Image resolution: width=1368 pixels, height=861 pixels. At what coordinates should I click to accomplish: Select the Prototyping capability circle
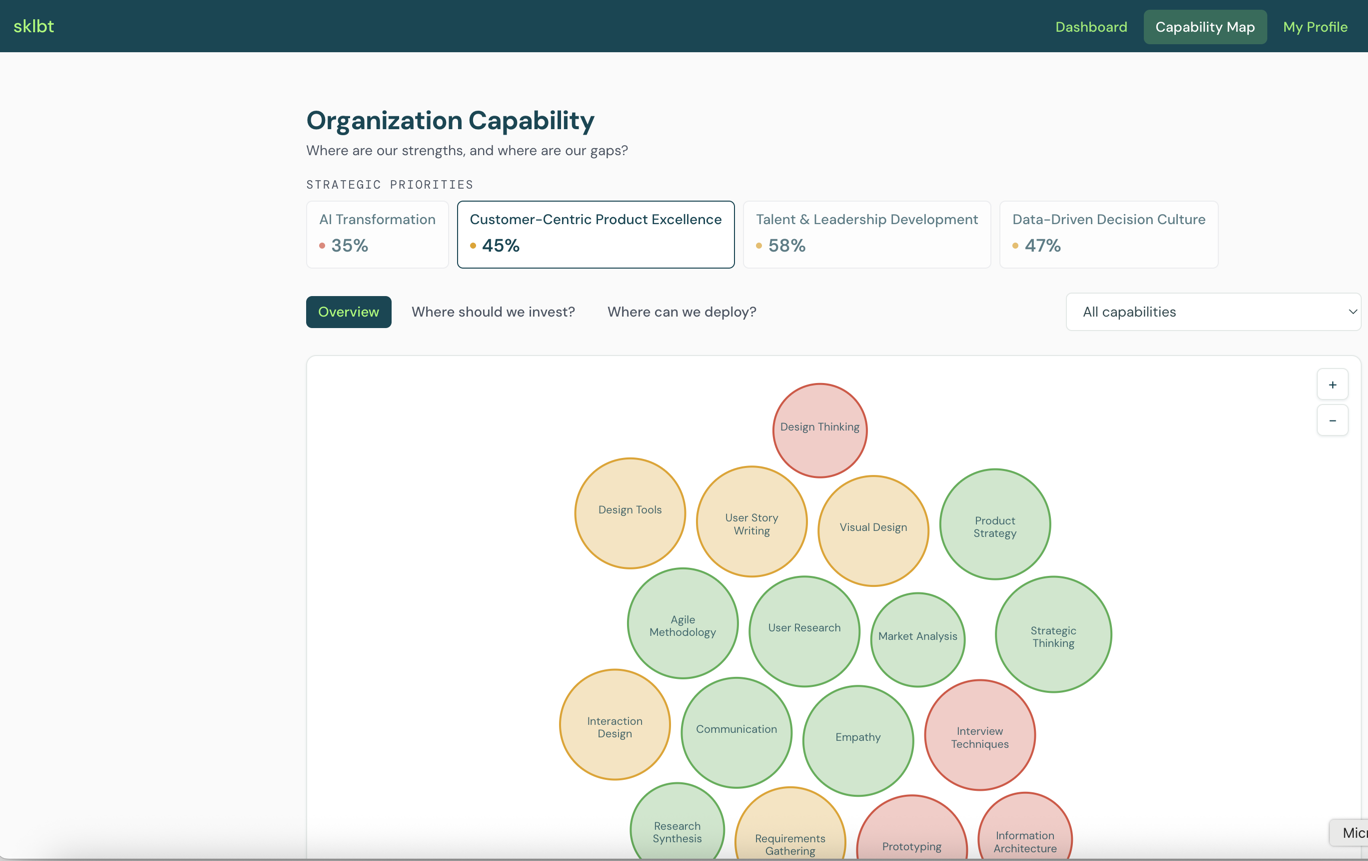(x=912, y=845)
